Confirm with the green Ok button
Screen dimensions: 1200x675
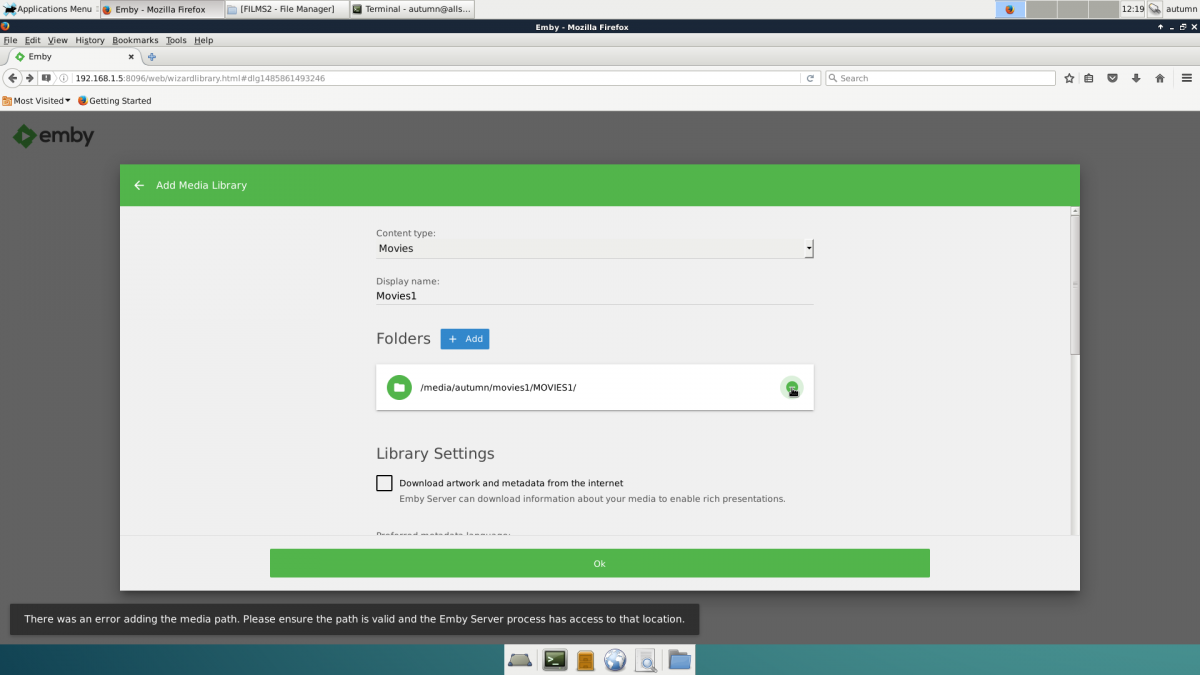coord(600,563)
